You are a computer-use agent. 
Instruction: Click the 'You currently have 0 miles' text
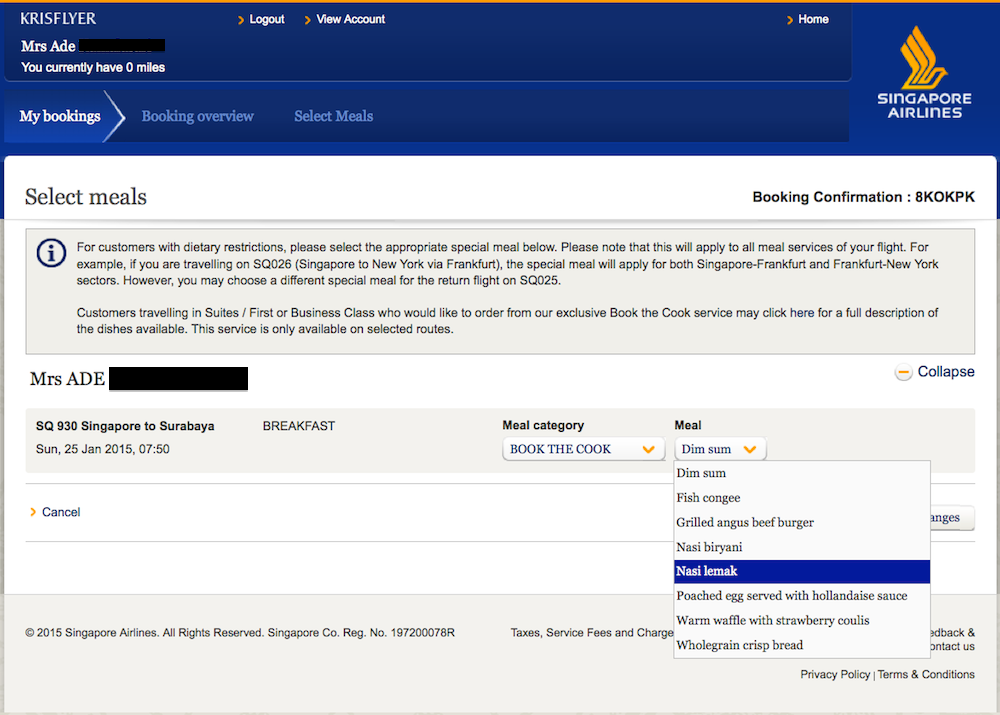93,68
